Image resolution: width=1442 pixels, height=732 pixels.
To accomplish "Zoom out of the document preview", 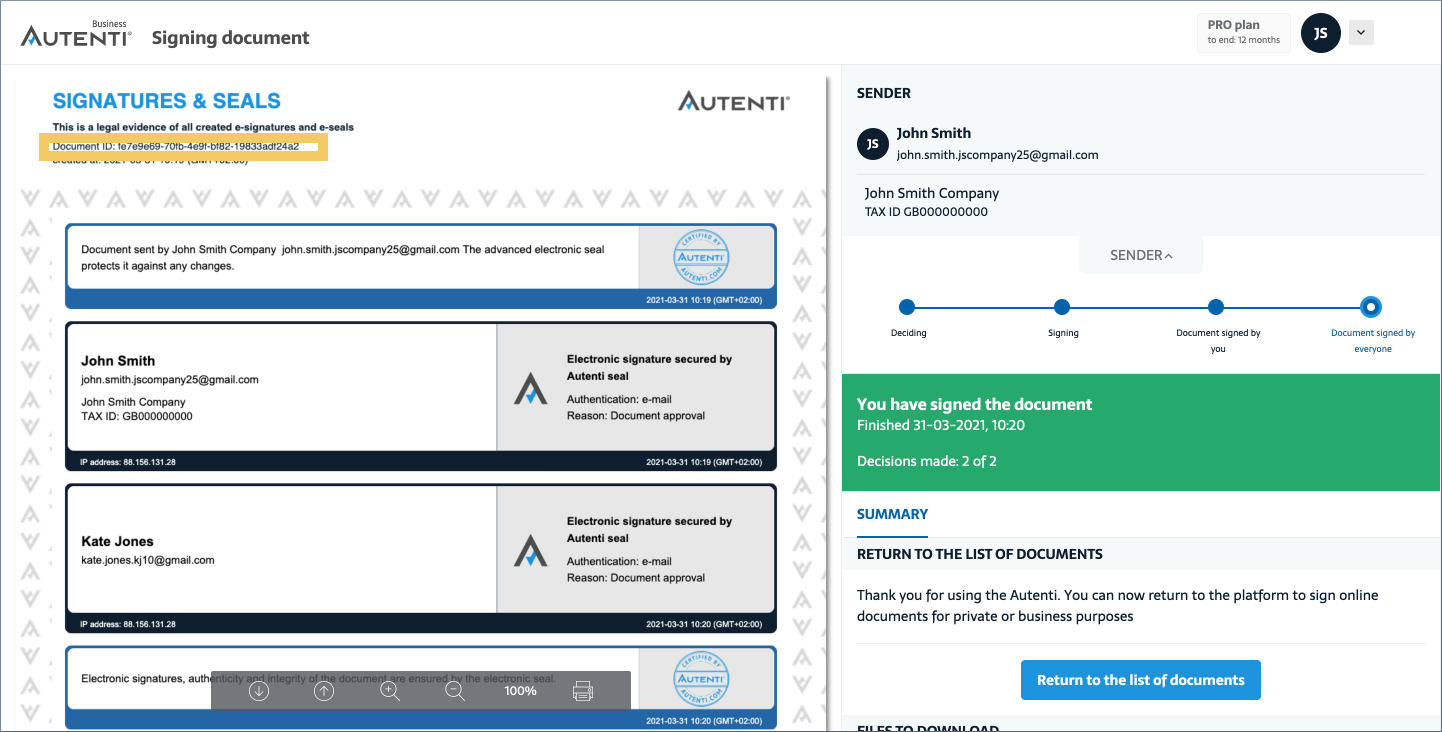I will point(454,690).
